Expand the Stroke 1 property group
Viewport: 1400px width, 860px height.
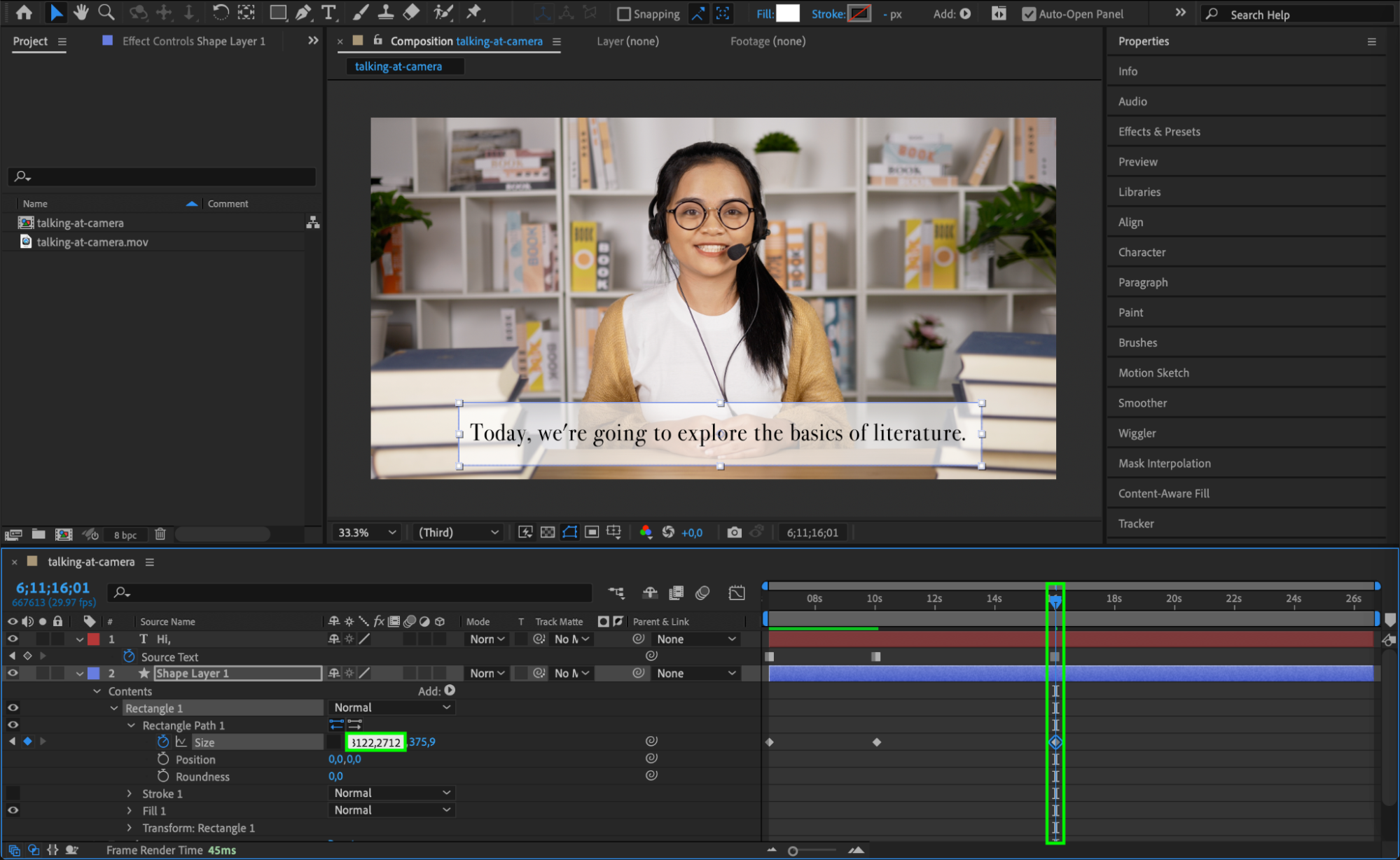coord(130,793)
